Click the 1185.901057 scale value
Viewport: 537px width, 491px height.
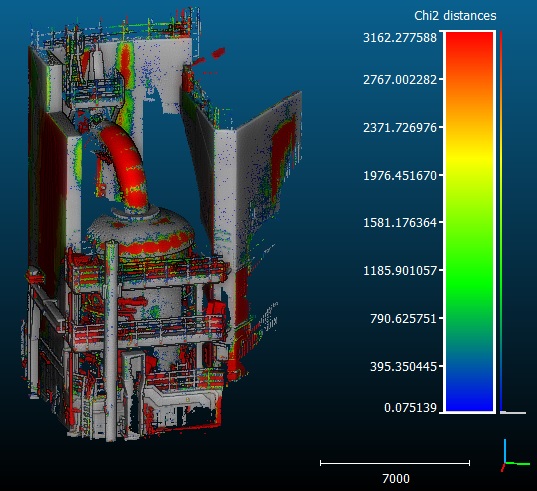pos(400,270)
